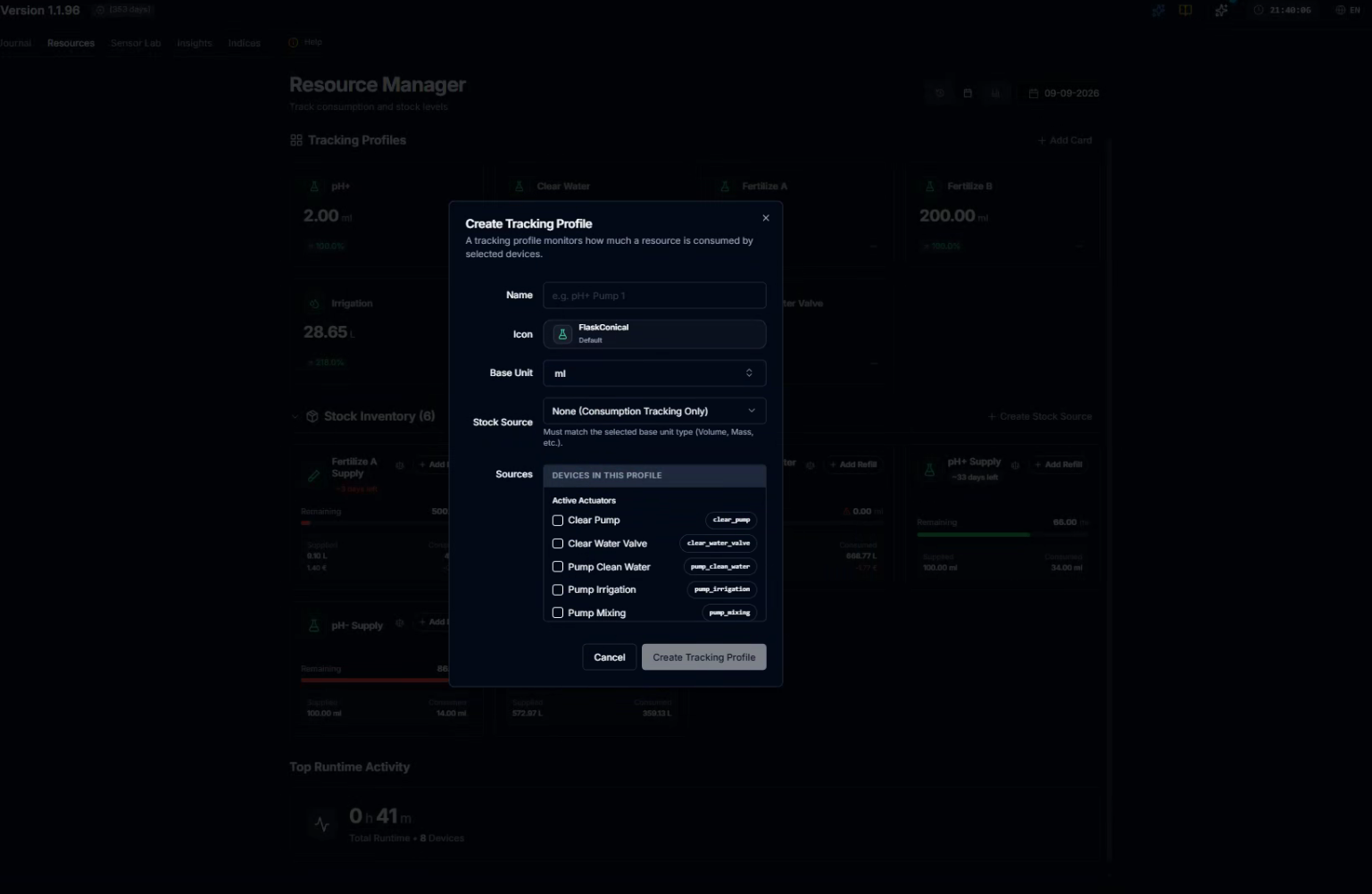Collapse the Stock Inventory section chevron
The width and height of the screenshot is (1372, 894).
click(295, 416)
